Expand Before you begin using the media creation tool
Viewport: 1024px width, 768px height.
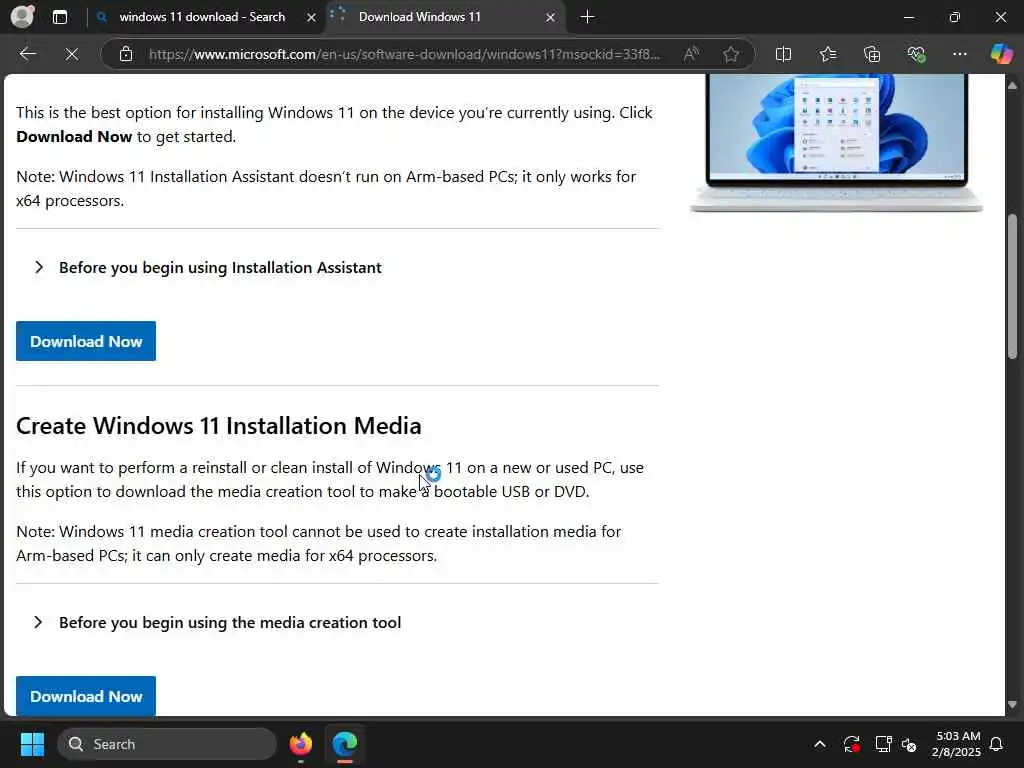pyautogui.click(x=217, y=622)
